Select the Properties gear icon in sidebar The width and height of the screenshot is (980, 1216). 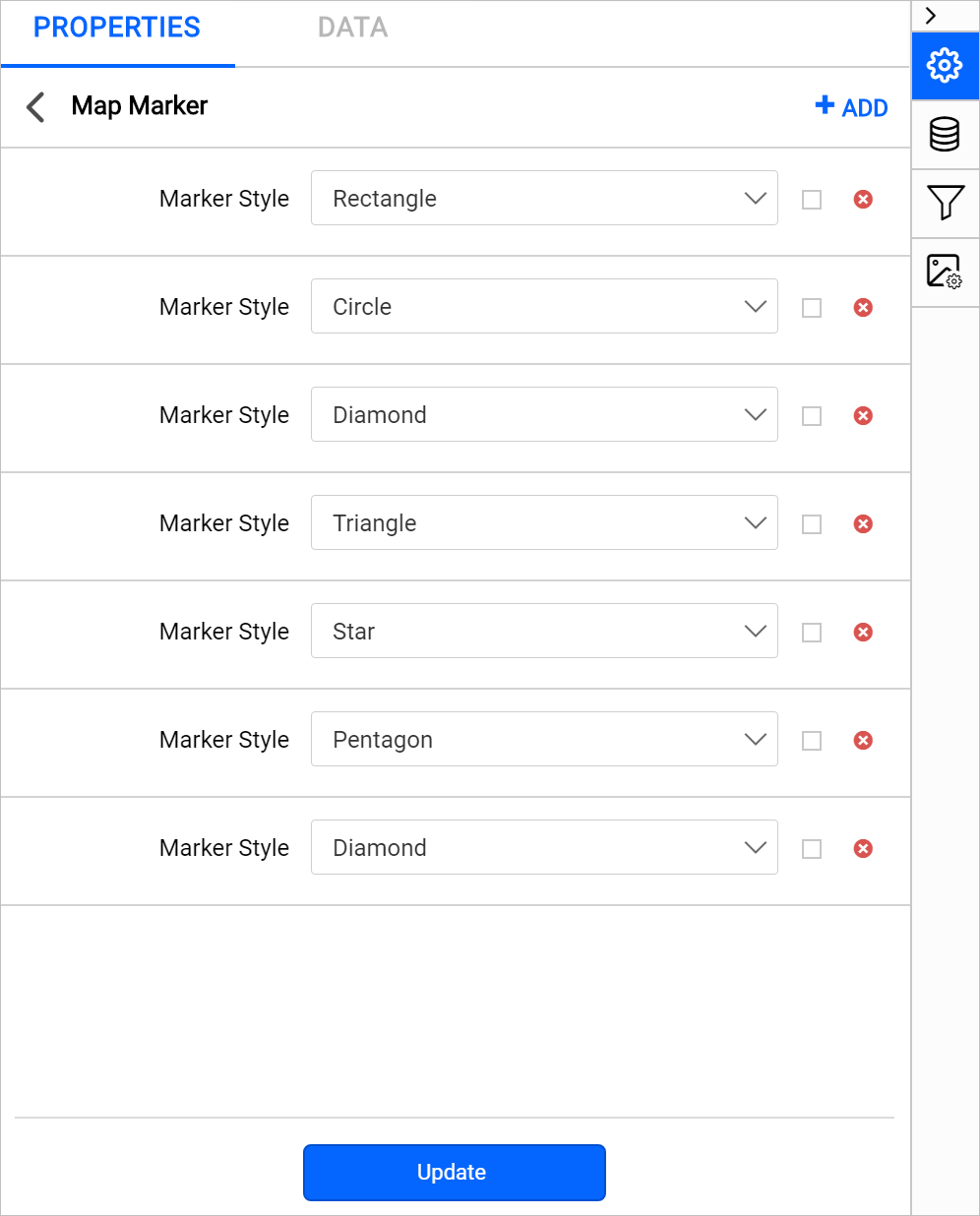[945, 66]
